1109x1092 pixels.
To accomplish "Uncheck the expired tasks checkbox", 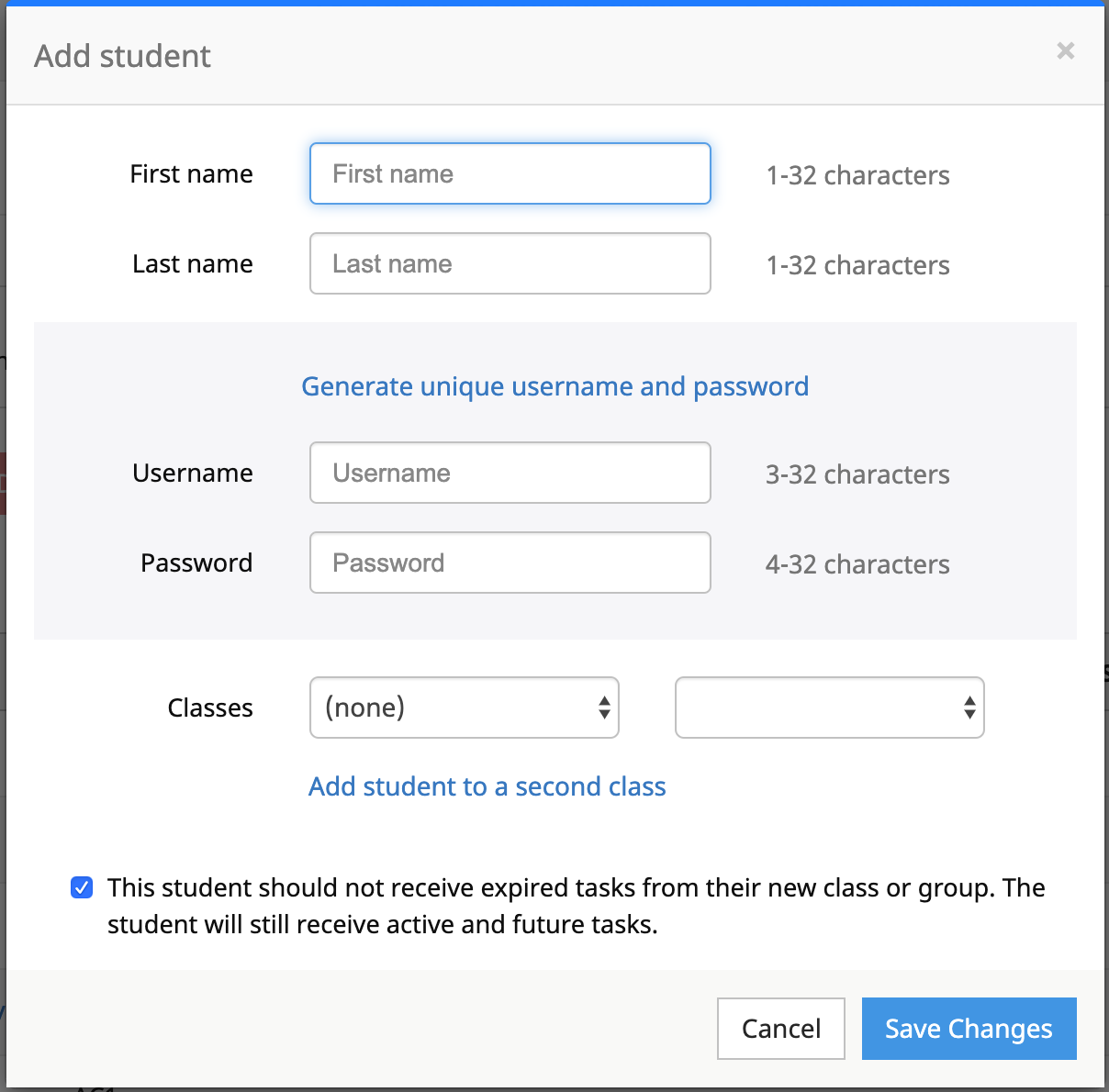I will [x=82, y=887].
